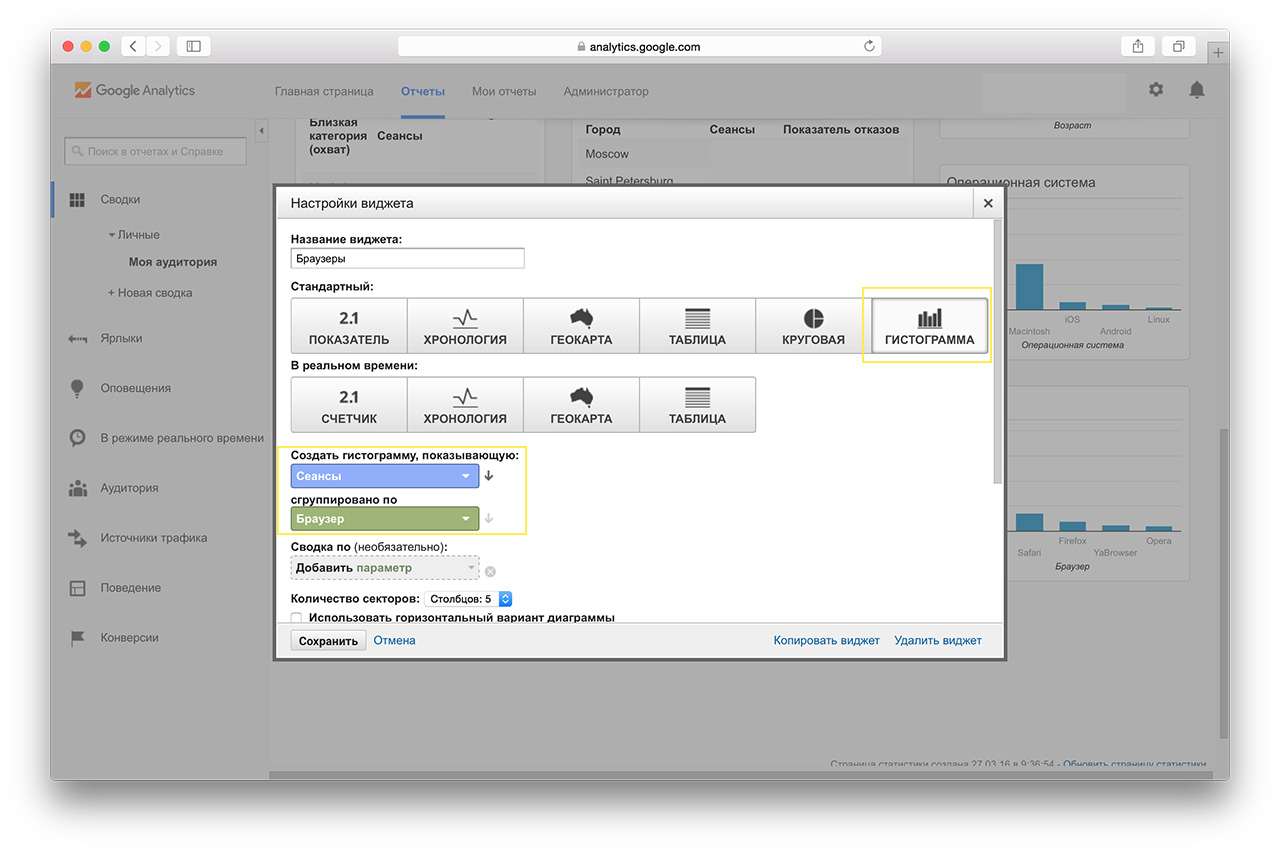1280x853 pixels.
Task: Open Google Analytics settings gear
Action: [x=1156, y=90]
